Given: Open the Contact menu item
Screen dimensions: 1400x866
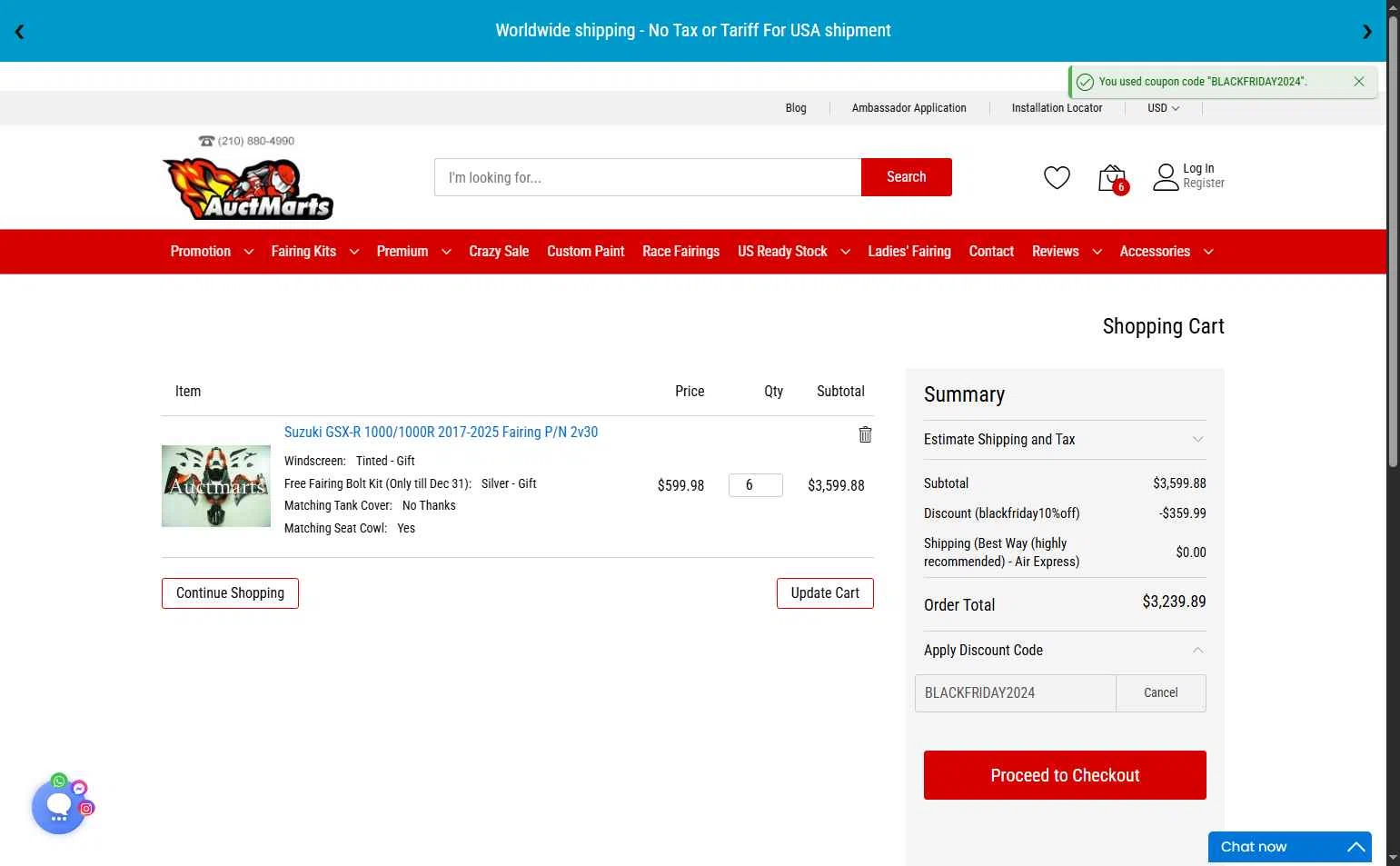Looking at the screenshot, I should coord(991,252).
